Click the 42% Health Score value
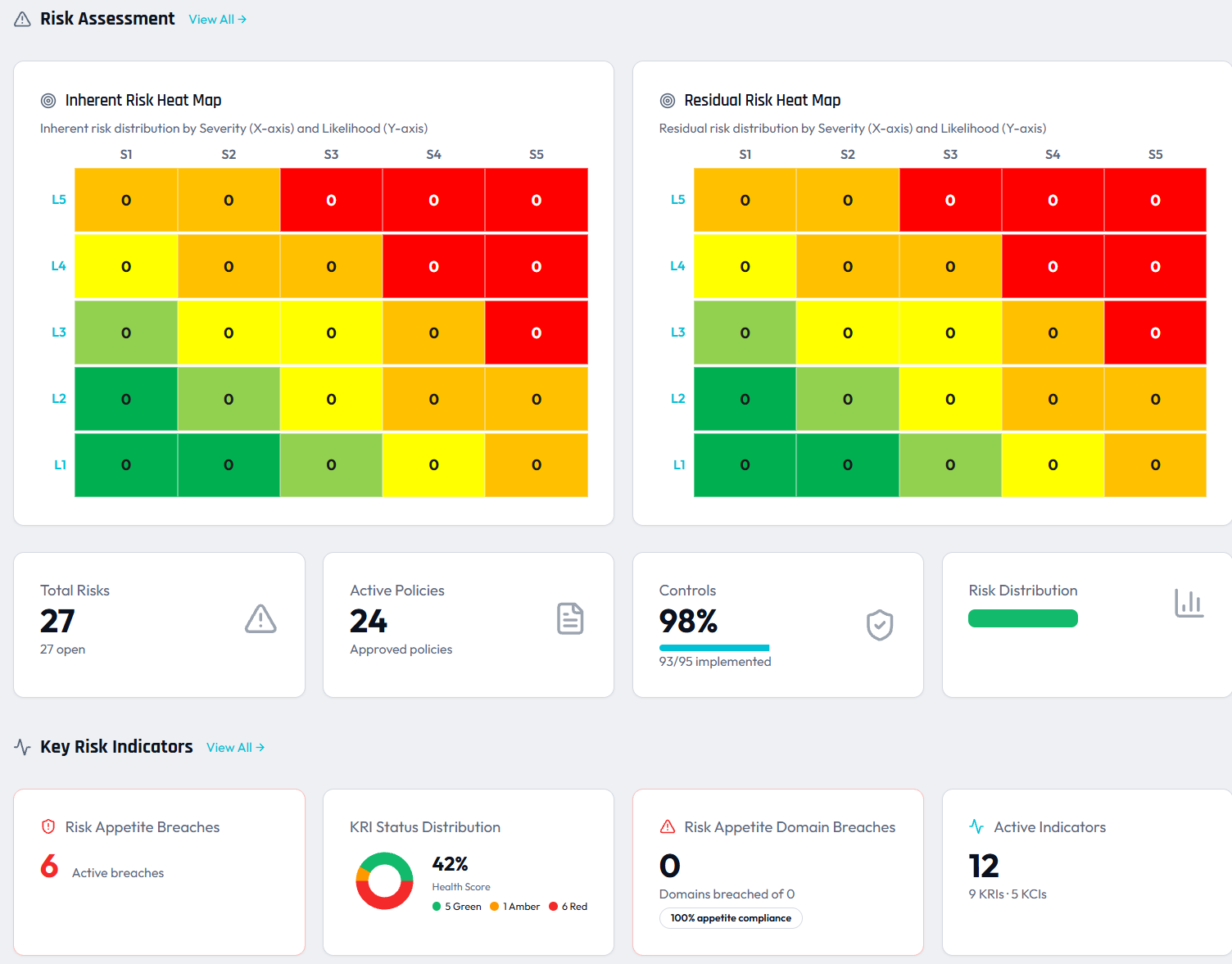Image resolution: width=1232 pixels, height=964 pixels. [x=451, y=864]
